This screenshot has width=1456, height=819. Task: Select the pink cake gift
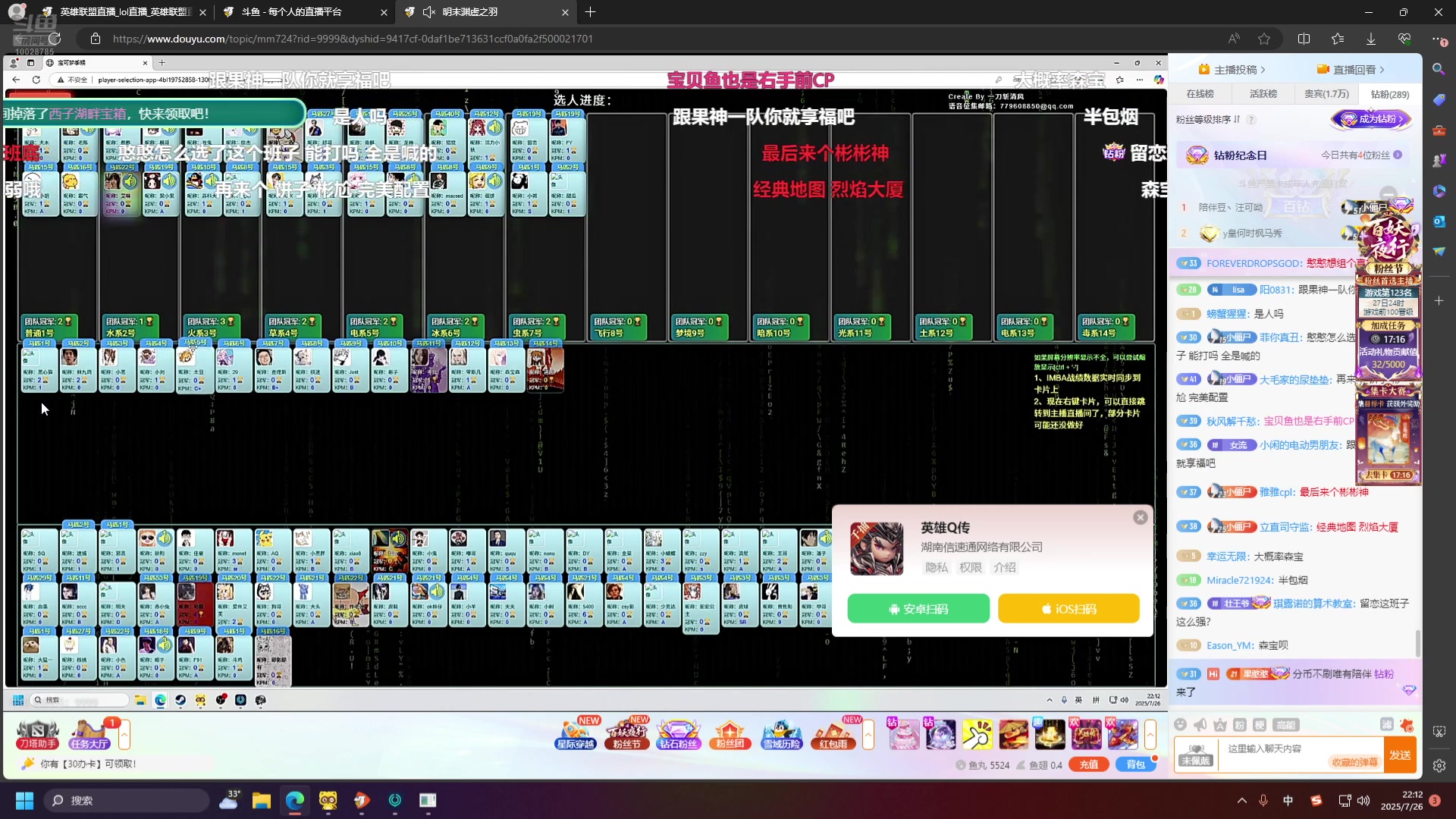pyautogui.click(x=904, y=735)
